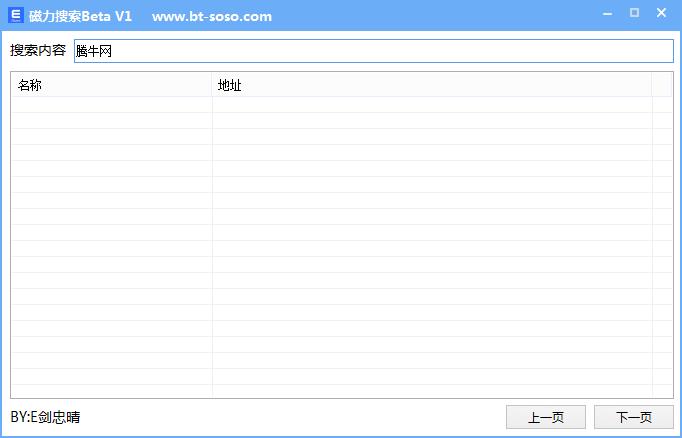Click www.bt-soso.com in the title bar
The height and width of the screenshot is (438, 682).
[x=211, y=17]
